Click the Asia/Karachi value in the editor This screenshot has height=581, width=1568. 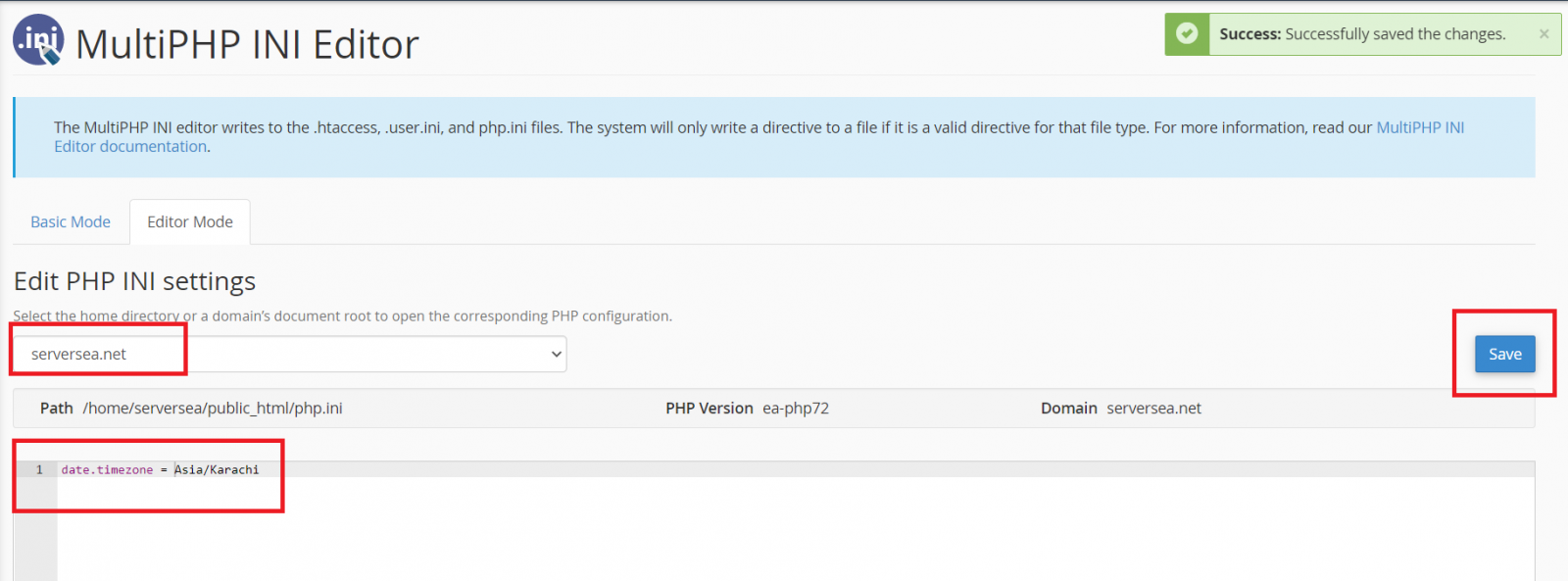(217, 469)
